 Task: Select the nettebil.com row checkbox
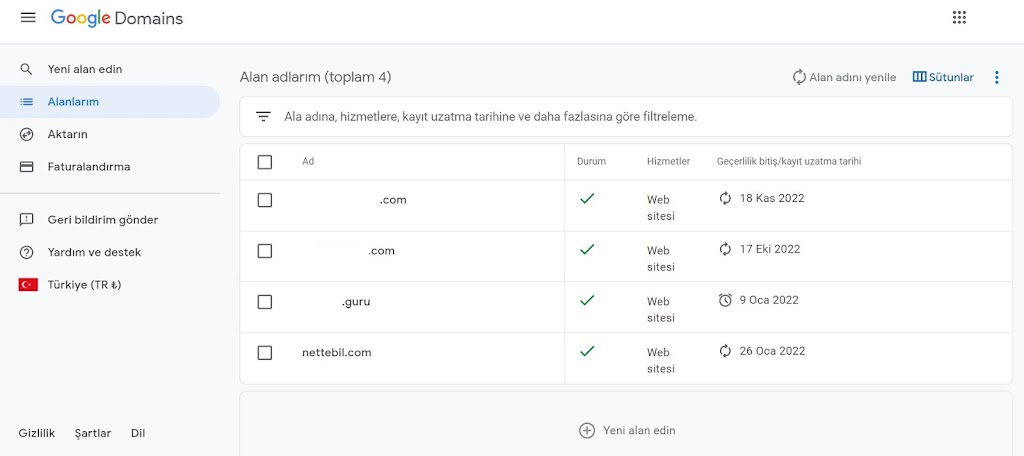coord(265,353)
